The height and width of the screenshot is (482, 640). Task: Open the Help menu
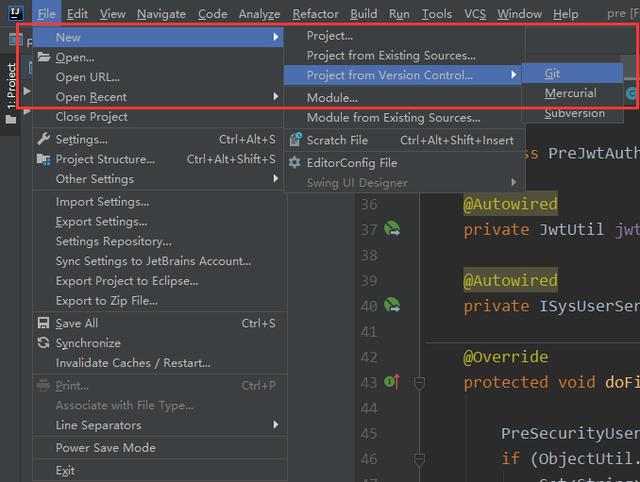565,14
